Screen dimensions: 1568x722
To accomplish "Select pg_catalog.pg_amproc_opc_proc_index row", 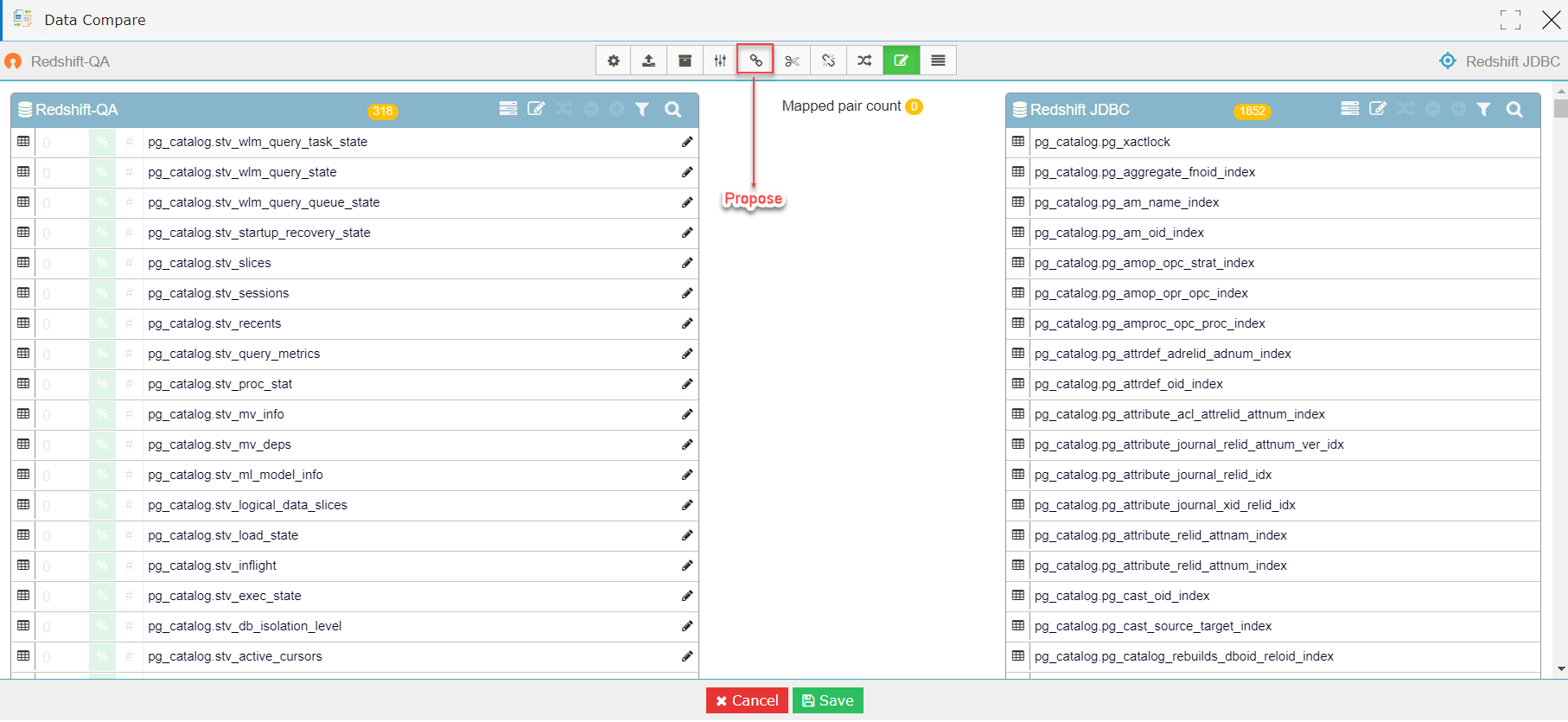I will click(1273, 323).
